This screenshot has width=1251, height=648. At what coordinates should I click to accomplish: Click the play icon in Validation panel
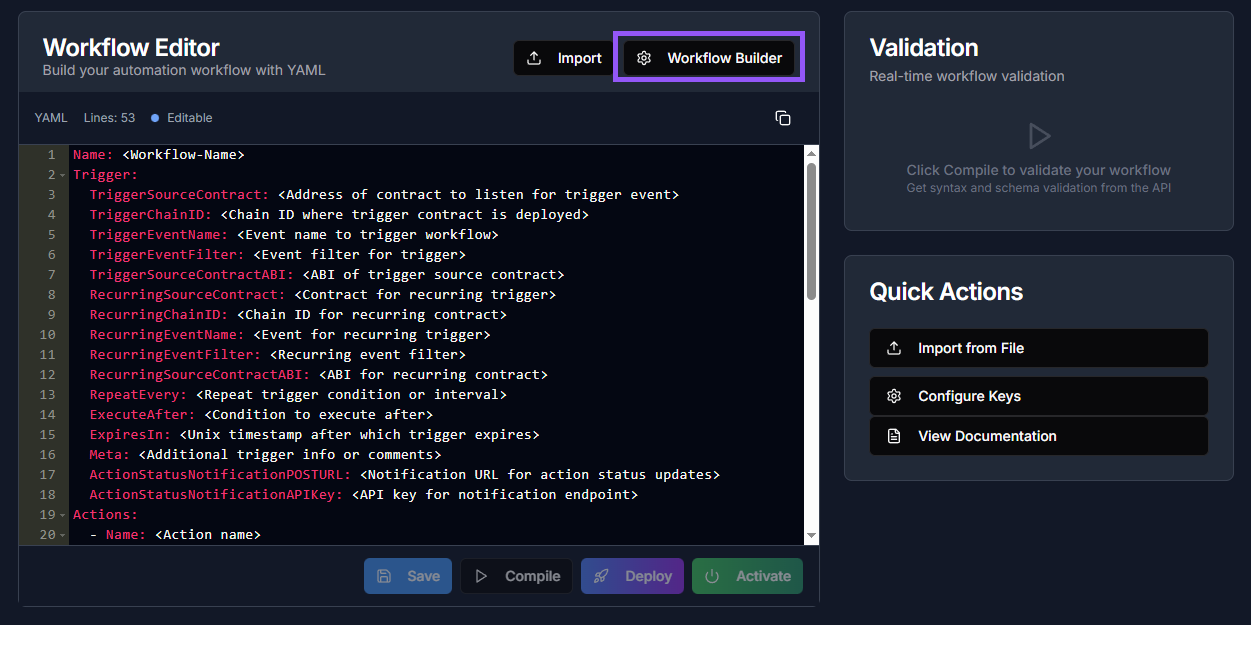click(x=1039, y=136)
